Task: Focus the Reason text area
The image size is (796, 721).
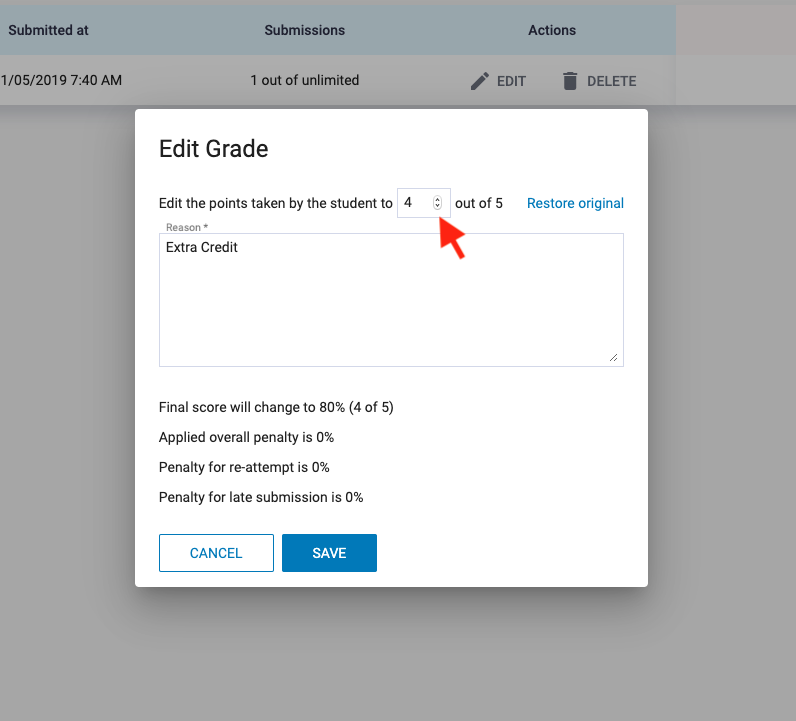Action: point(391,300)
